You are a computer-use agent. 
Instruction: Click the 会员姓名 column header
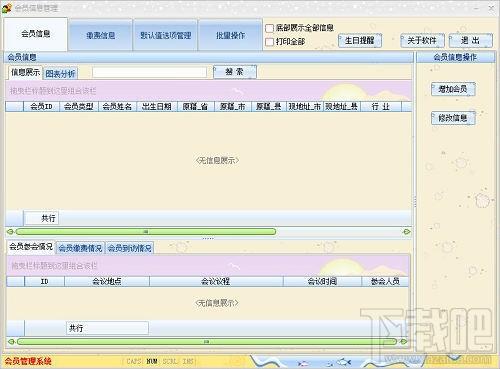117,107
